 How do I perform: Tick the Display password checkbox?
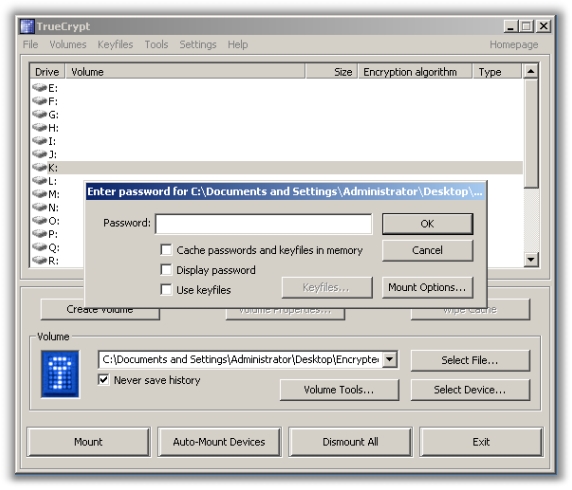tap(166, 270)
